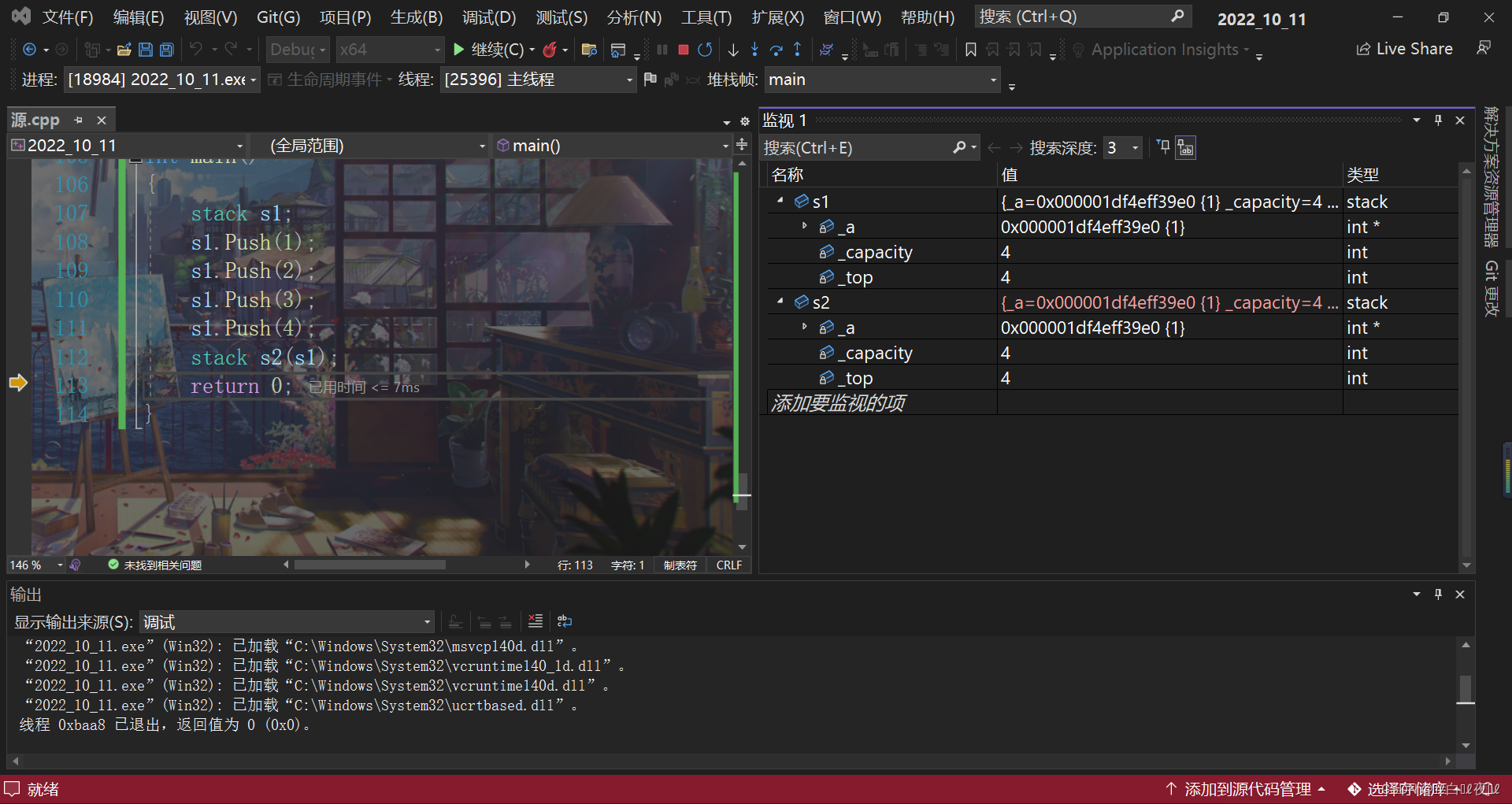Image resolution: width=1512 pixels, height=804 pixels.
Task: Click the 未找到相关问题 status indicator
Action: tap(154, 565)
